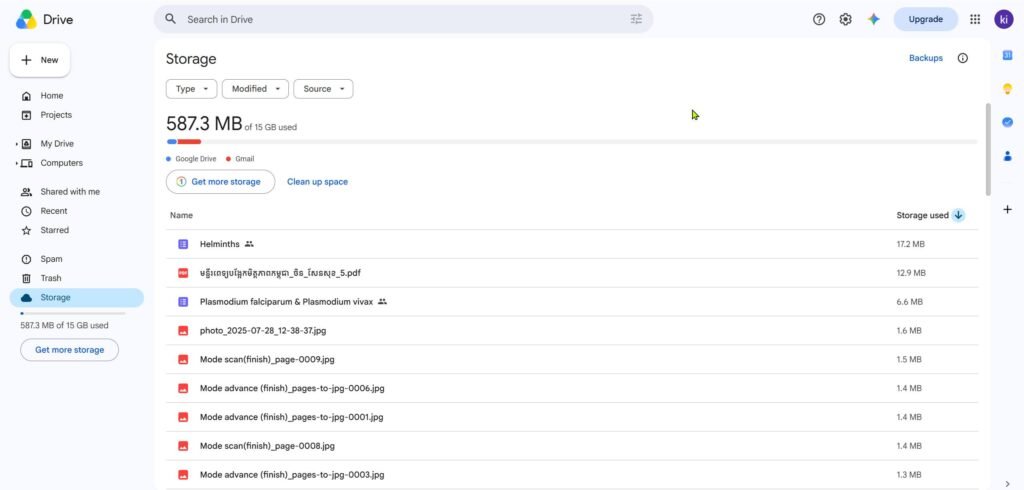
Task: Expand the Computers tree
Action: 16,163
